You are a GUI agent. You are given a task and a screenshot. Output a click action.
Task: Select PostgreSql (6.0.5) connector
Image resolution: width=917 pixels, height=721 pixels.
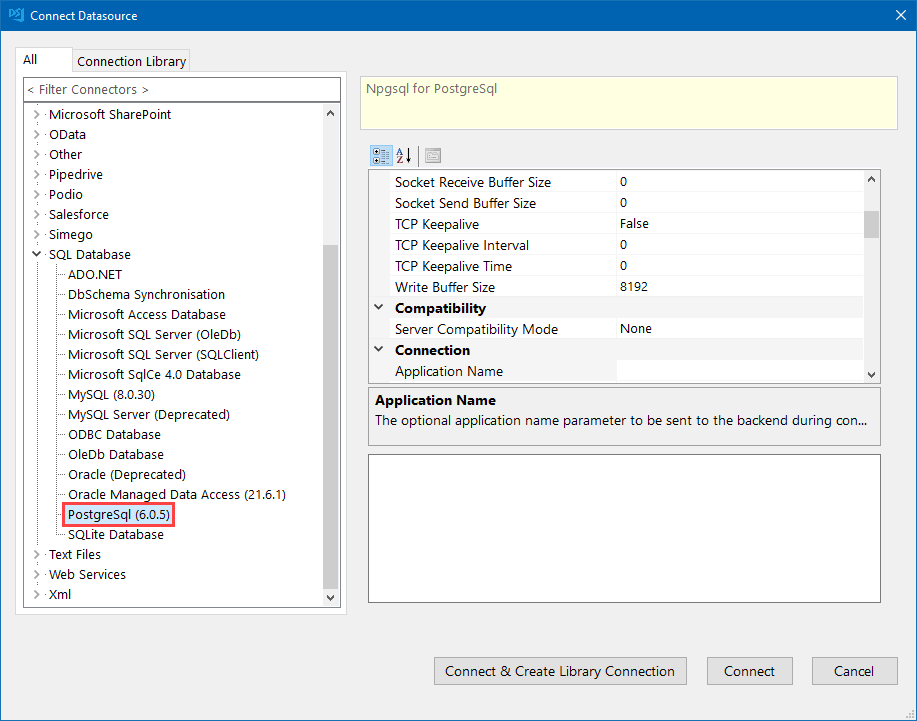[x=119, y=515]
